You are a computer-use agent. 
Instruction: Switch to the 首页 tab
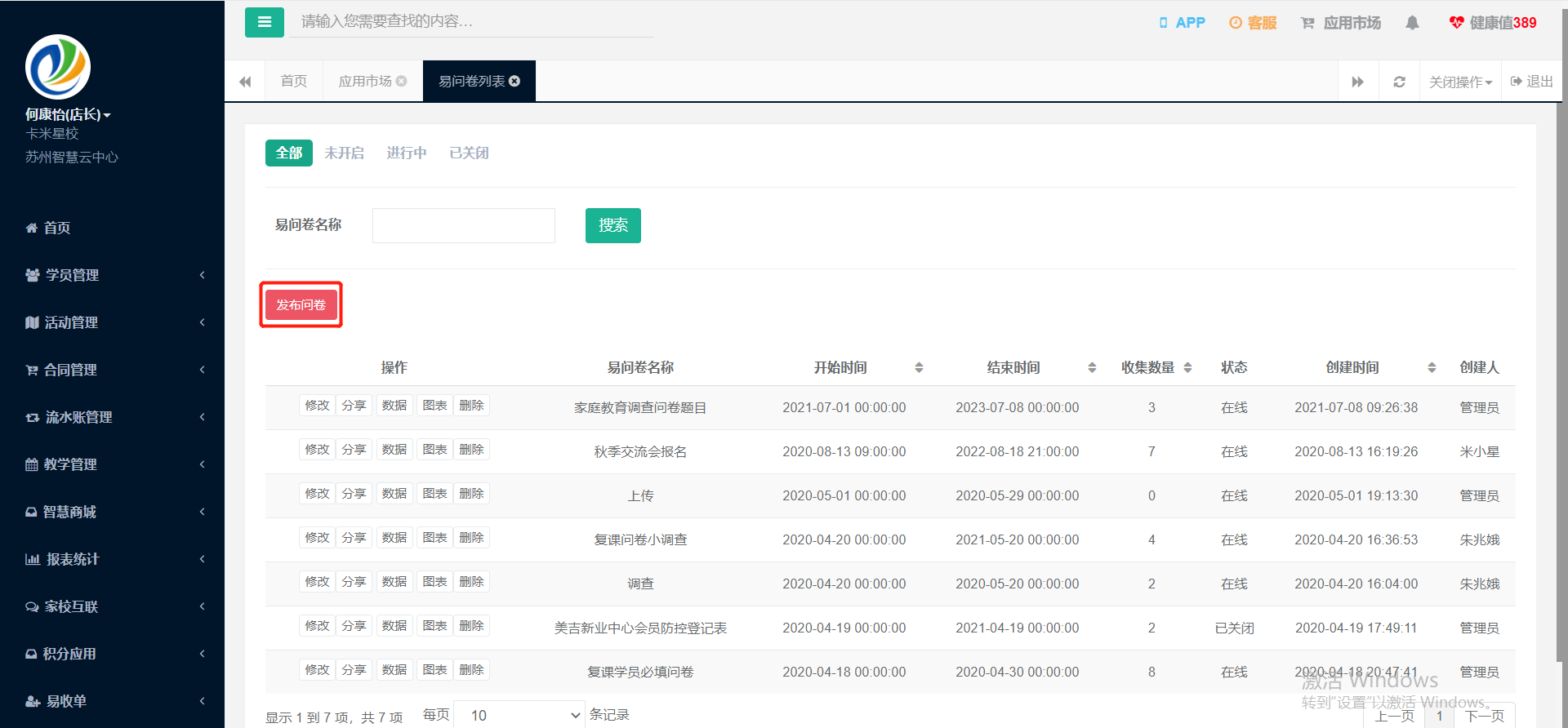click(294, 81)
